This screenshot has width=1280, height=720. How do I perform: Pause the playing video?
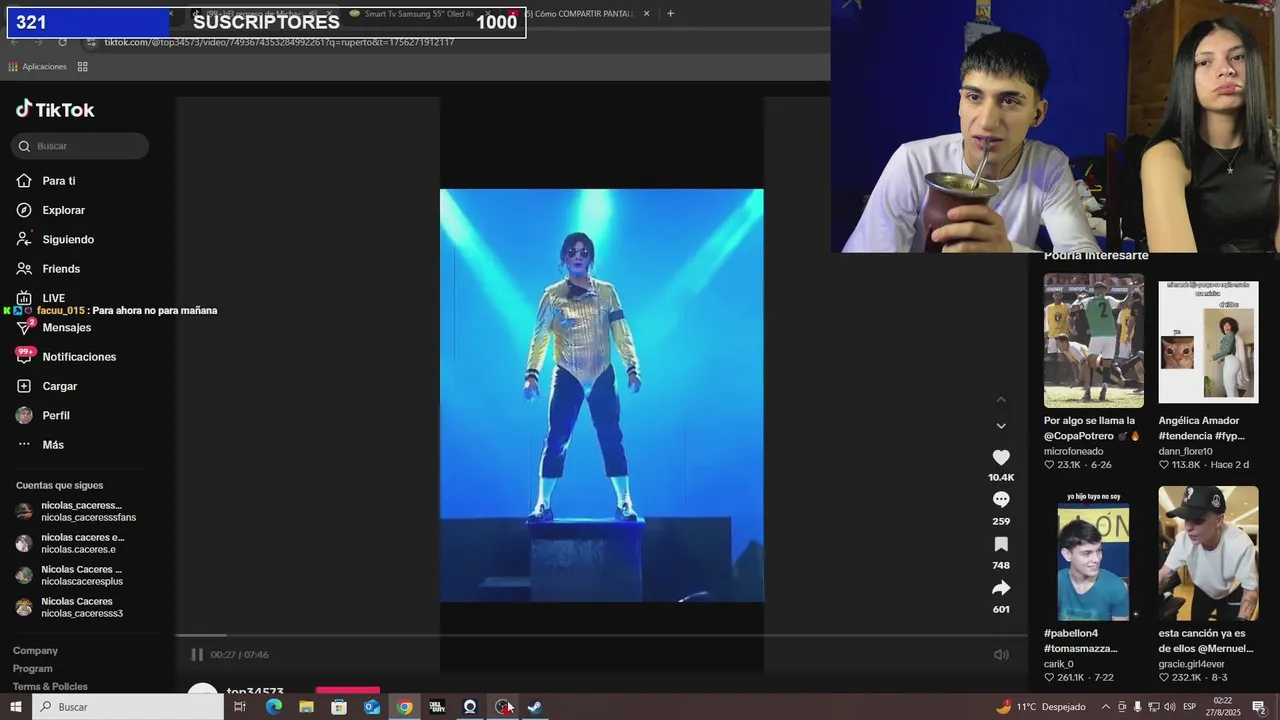pos(197,655)
